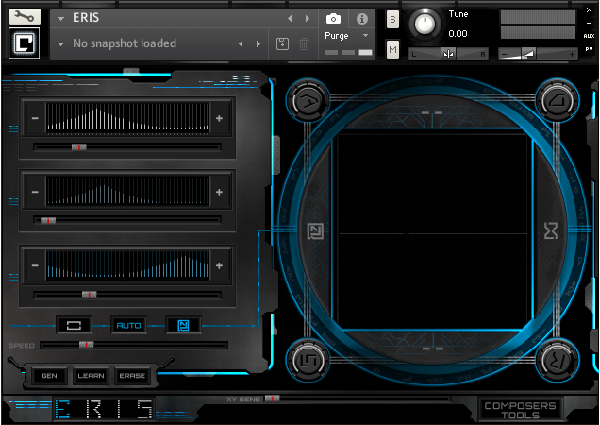
Task: Go to previous instrument arrow beside ERIS
Action: [290, 18]
